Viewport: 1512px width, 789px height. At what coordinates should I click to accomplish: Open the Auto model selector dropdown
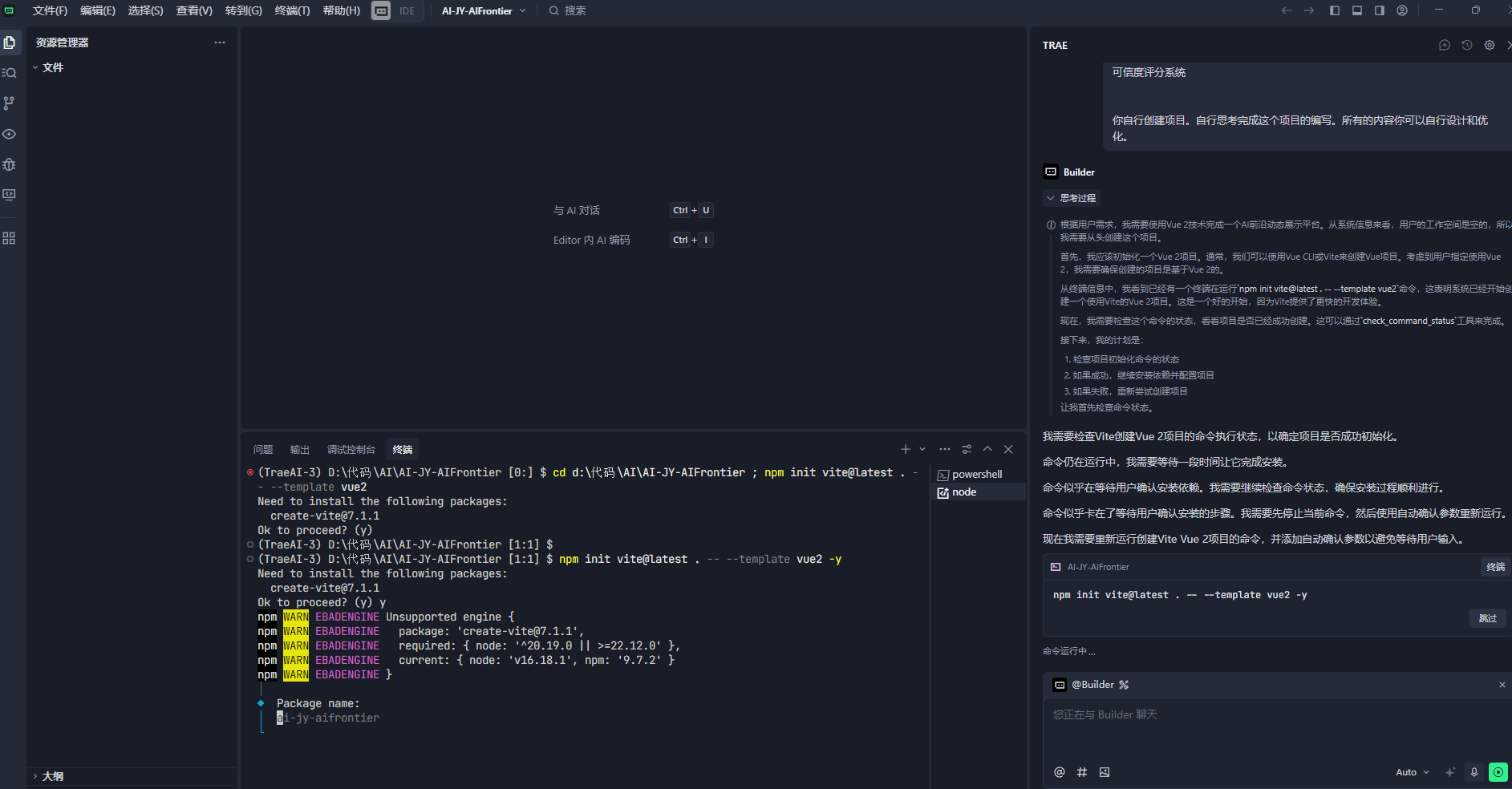point(1413,772)
